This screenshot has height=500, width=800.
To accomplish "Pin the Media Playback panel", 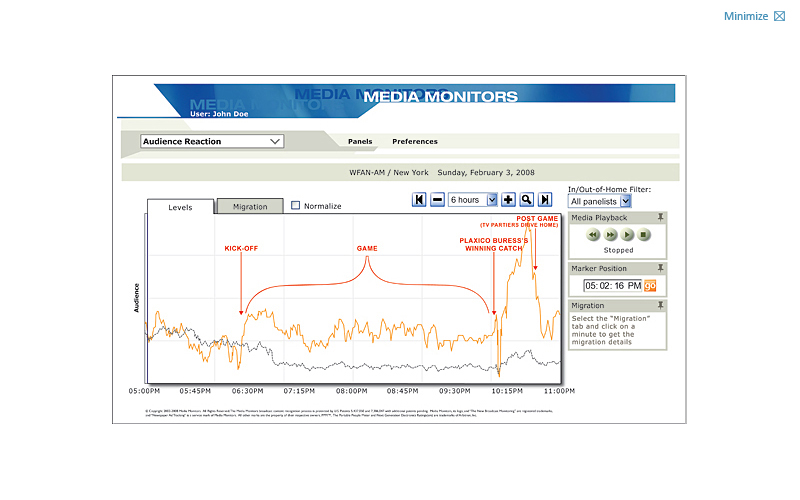I will [660, 217].
